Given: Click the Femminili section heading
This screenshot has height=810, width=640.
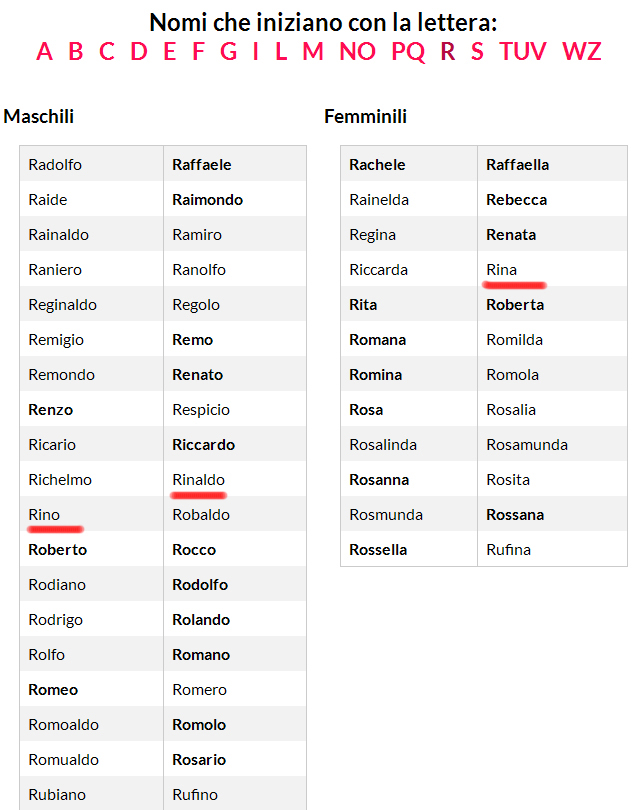Looking at the screenshot, I should [x=365, y=117].
